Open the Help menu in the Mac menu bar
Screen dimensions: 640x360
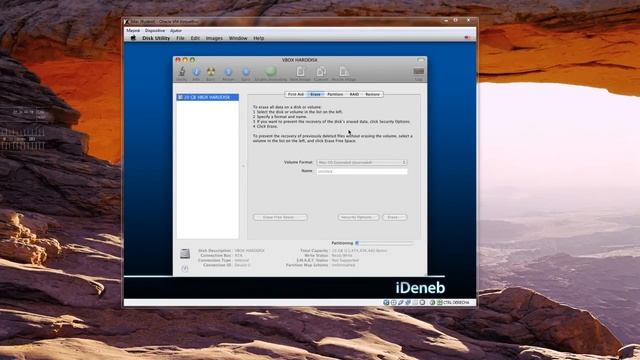(x=259, y=38)
